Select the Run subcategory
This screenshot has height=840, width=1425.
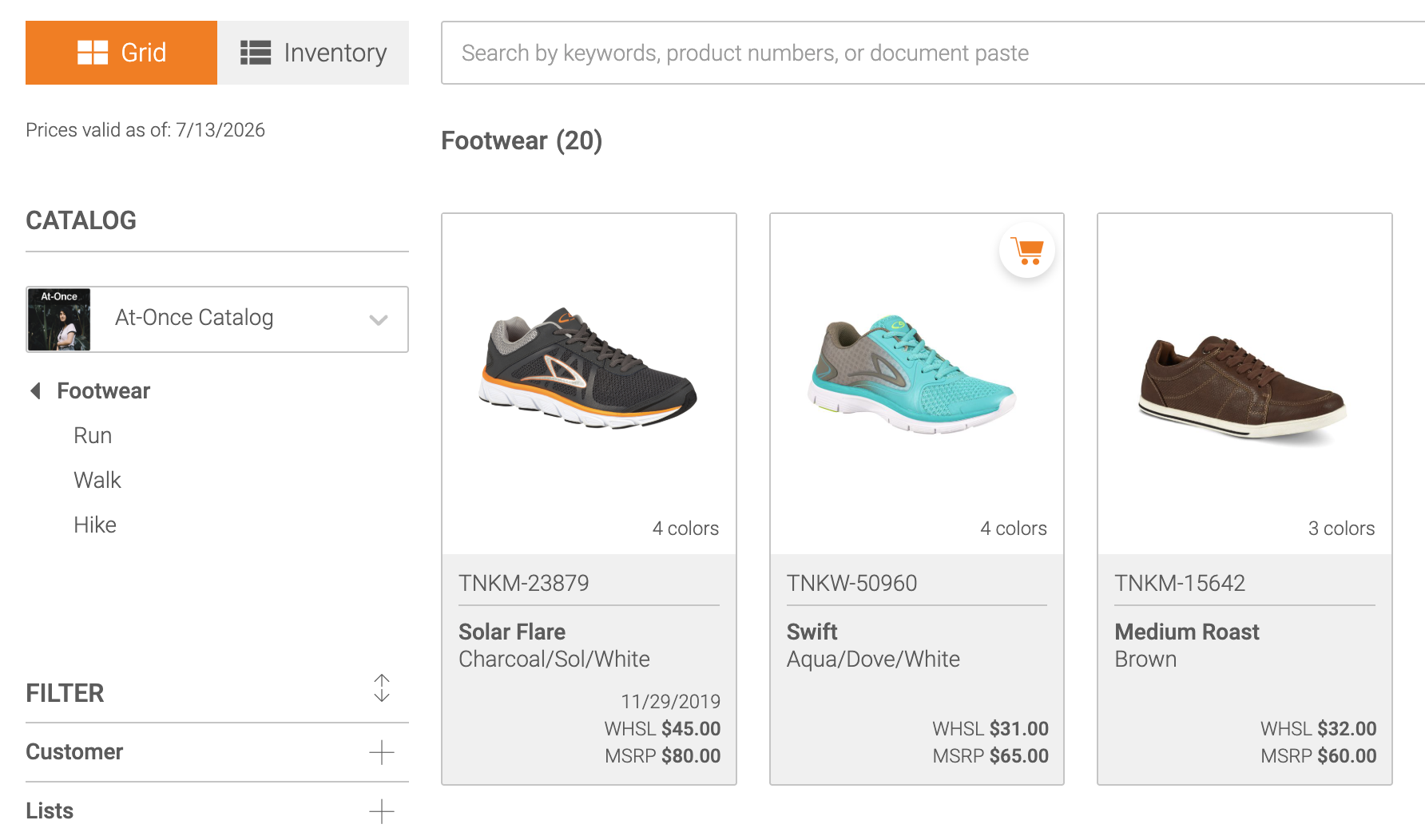93,436
